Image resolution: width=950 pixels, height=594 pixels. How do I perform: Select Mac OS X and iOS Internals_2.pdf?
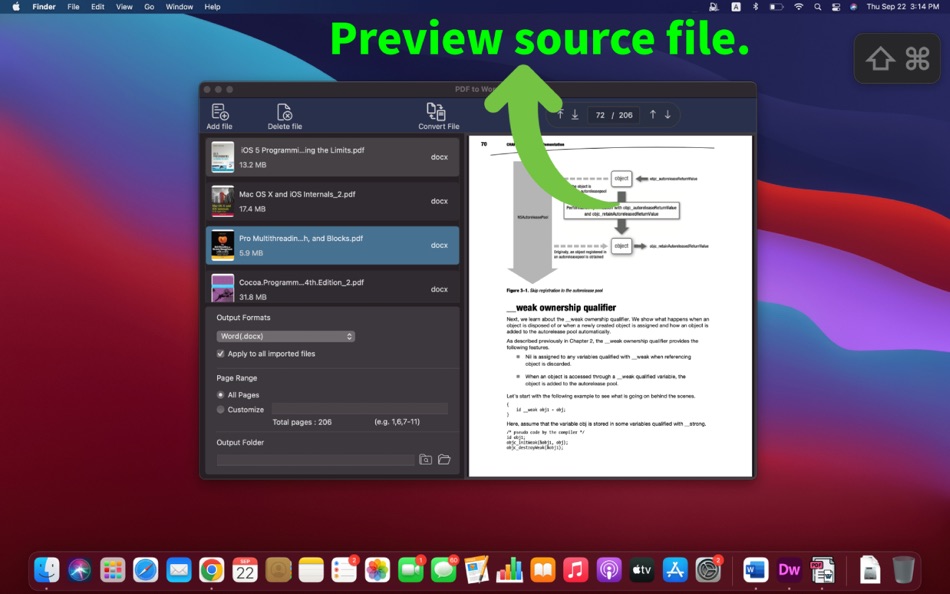tap(333, 201)
